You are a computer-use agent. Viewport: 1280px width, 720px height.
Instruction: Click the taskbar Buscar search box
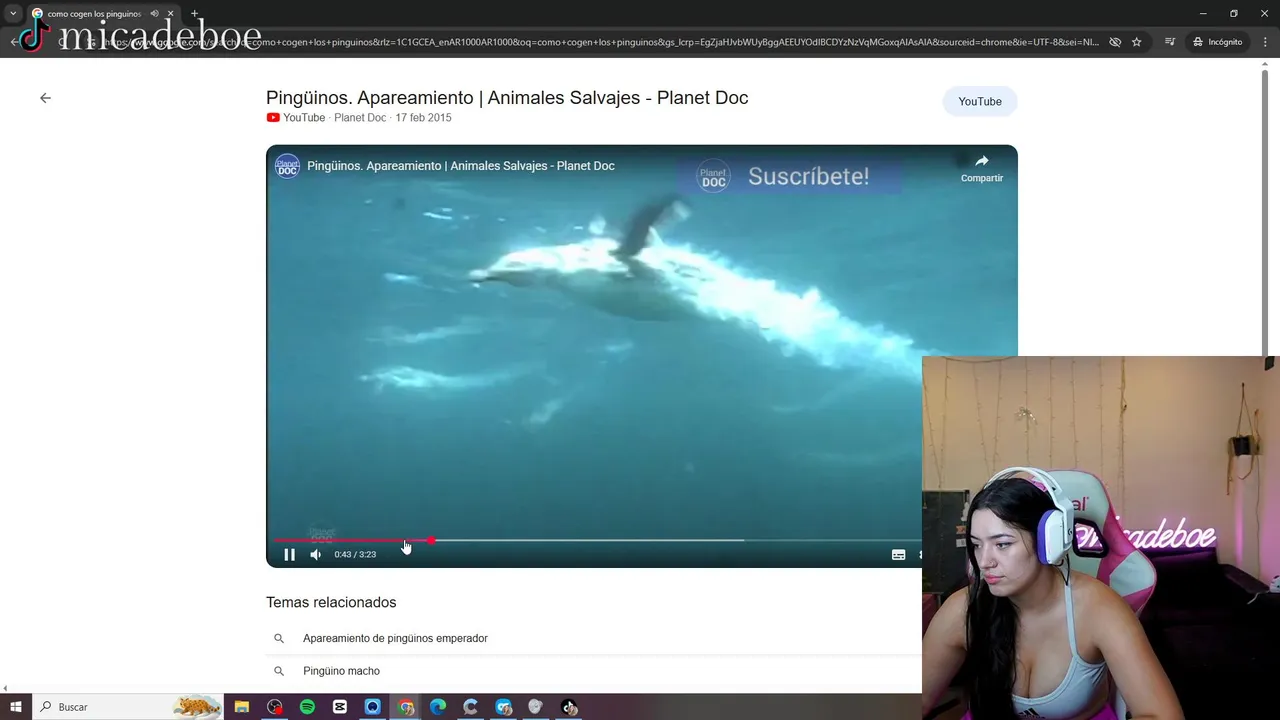(x=128, y=707)
